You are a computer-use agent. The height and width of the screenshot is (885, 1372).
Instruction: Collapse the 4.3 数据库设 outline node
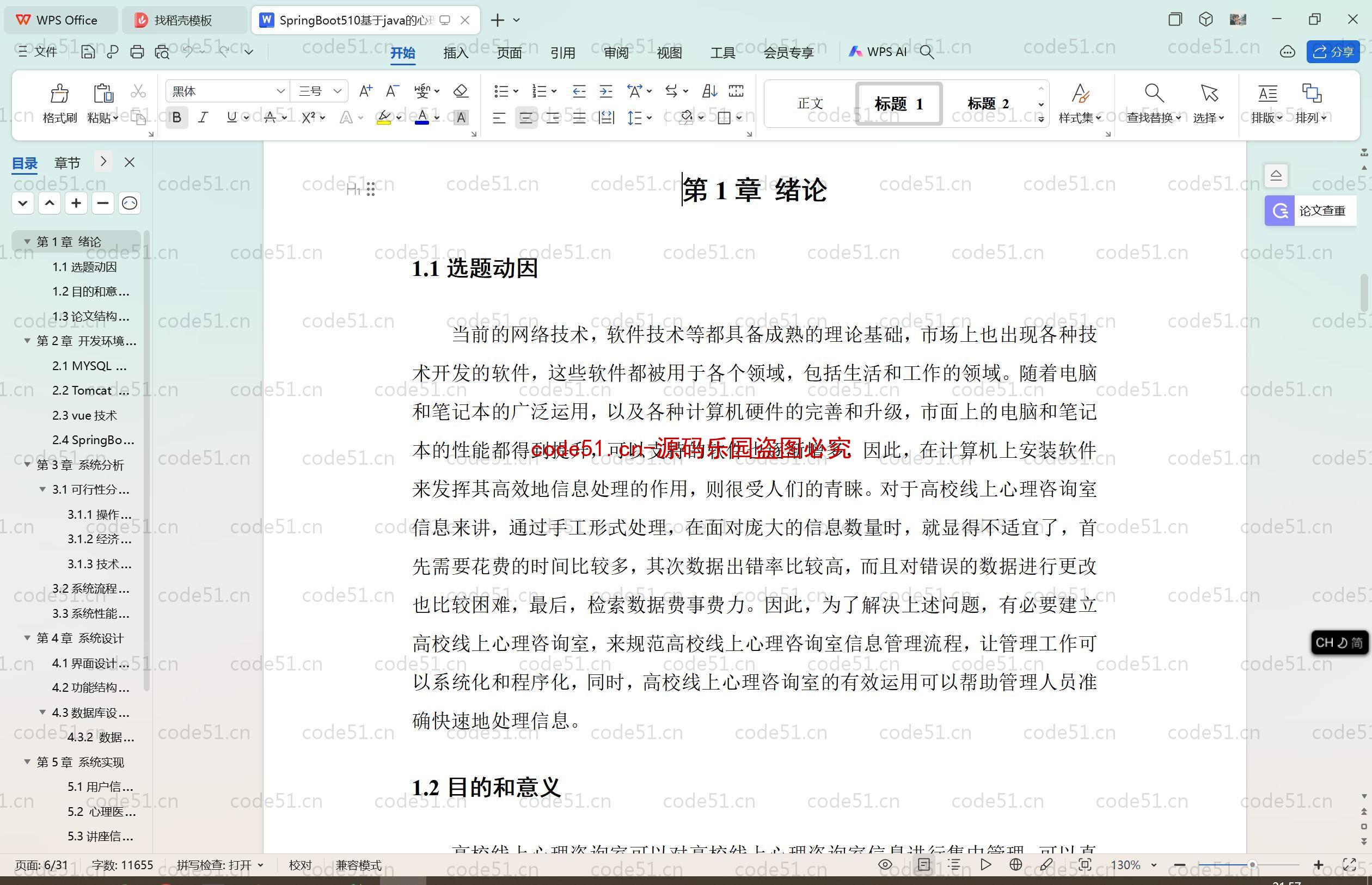click(x=42, y=712)
